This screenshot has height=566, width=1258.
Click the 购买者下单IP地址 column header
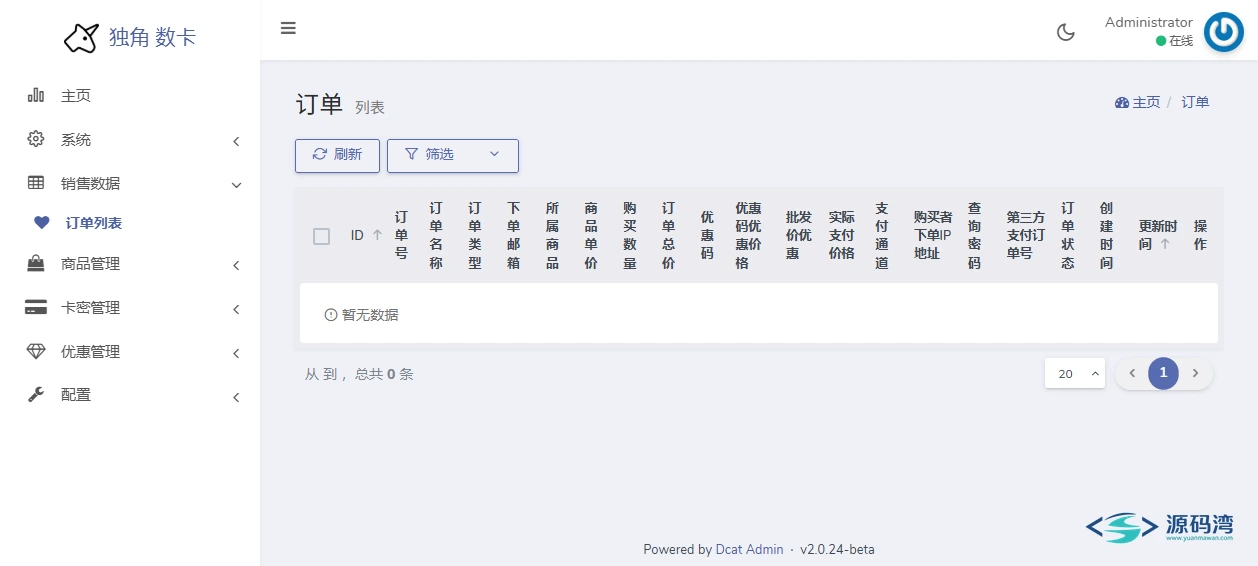click(933, 235)
